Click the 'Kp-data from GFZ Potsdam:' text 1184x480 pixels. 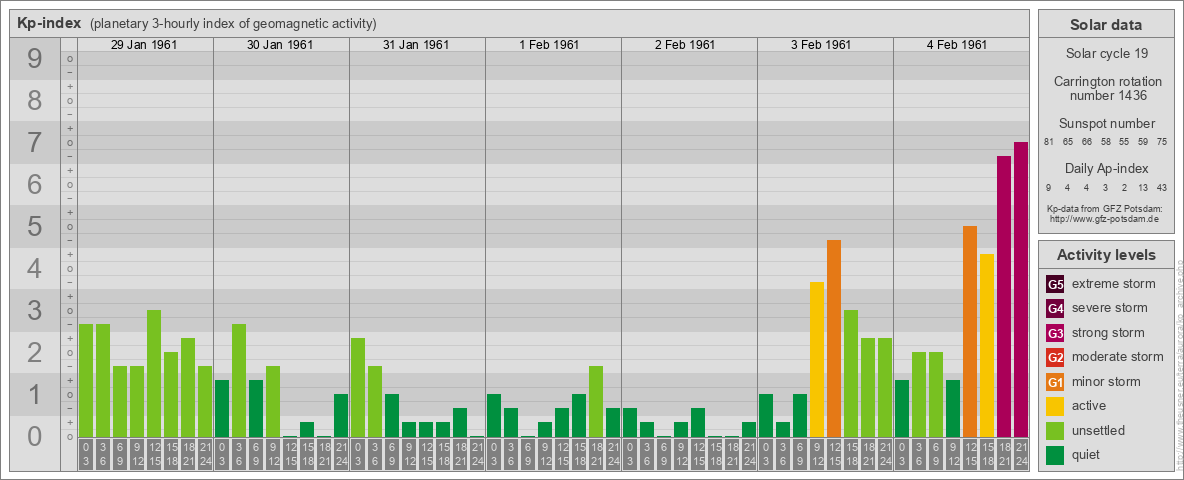1105,208
